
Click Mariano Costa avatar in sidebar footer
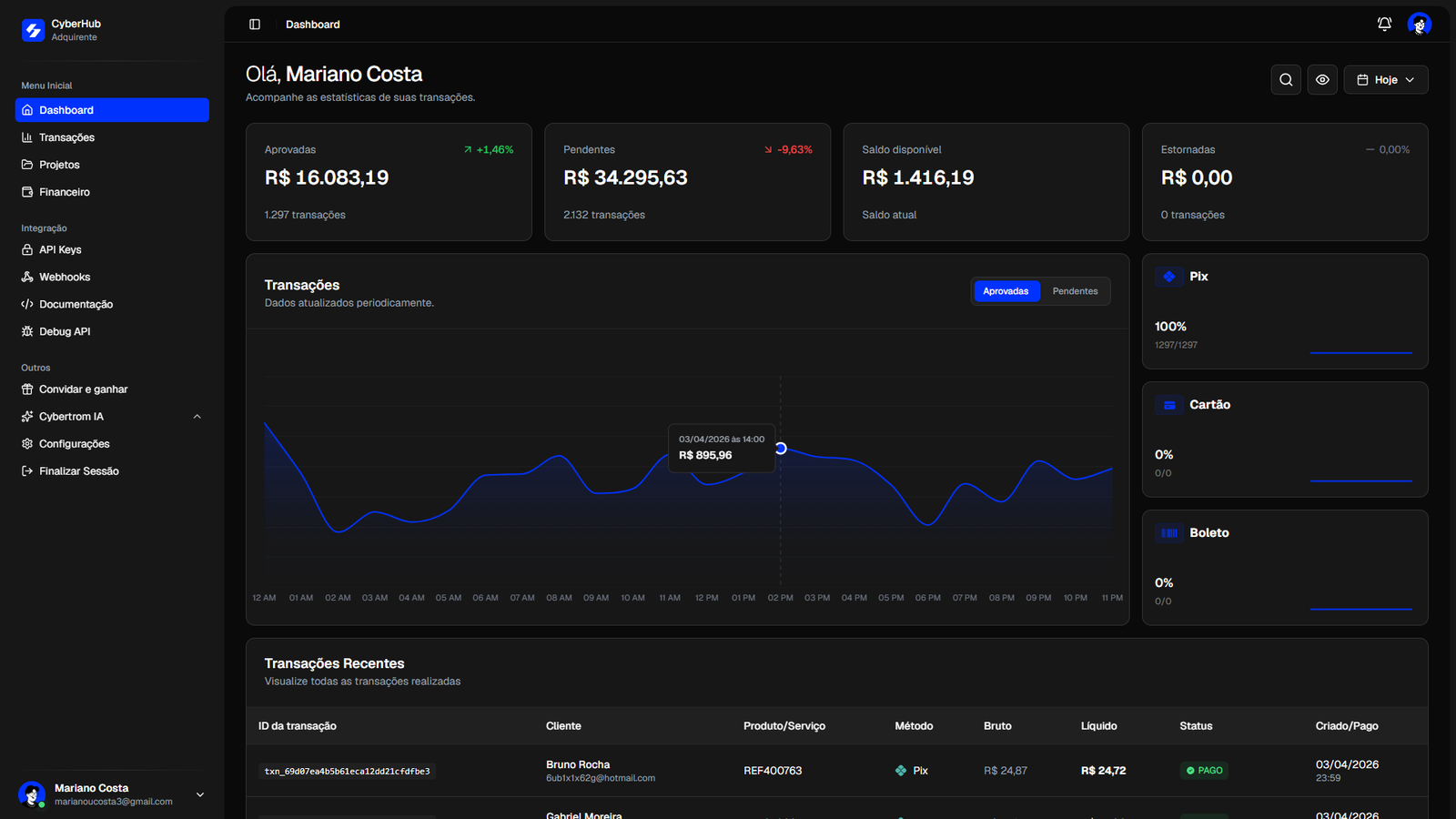coord(32,794)
